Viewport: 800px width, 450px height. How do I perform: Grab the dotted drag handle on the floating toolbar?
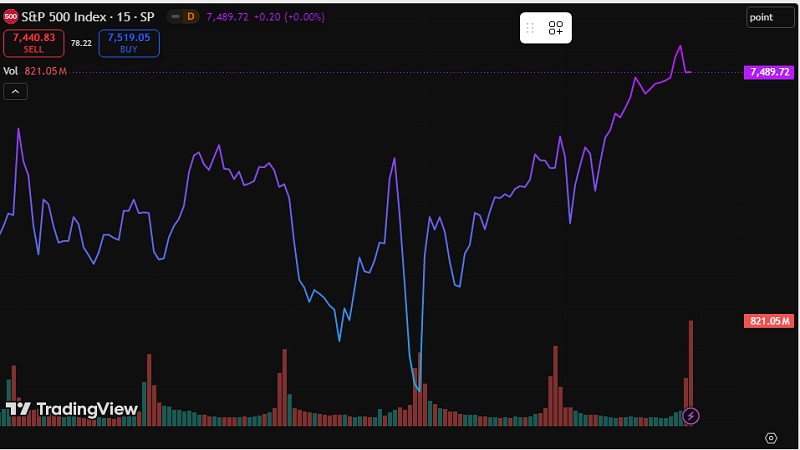530,28
